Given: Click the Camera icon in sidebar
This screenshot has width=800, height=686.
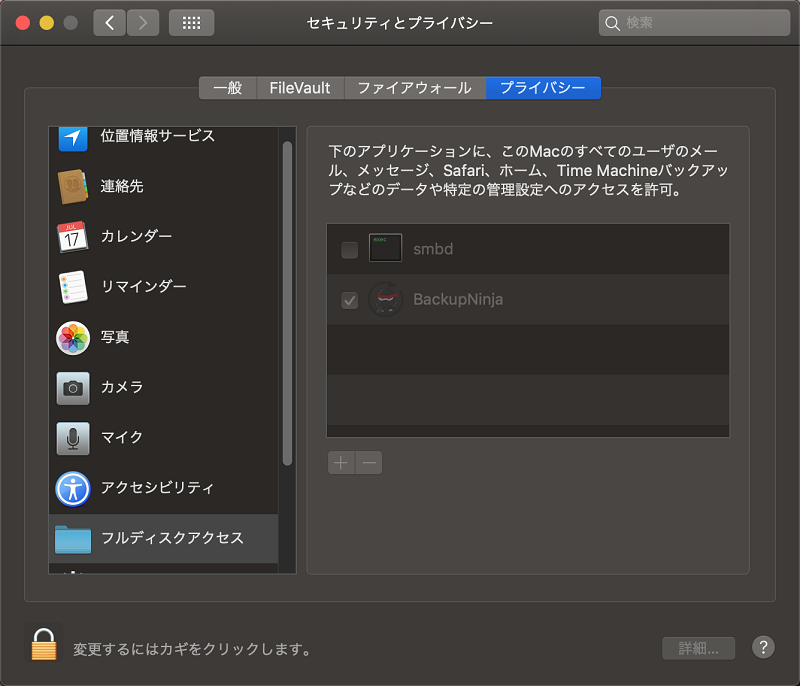Looking at the screenshot, I should pyautogui.click(x=73, y=388).
